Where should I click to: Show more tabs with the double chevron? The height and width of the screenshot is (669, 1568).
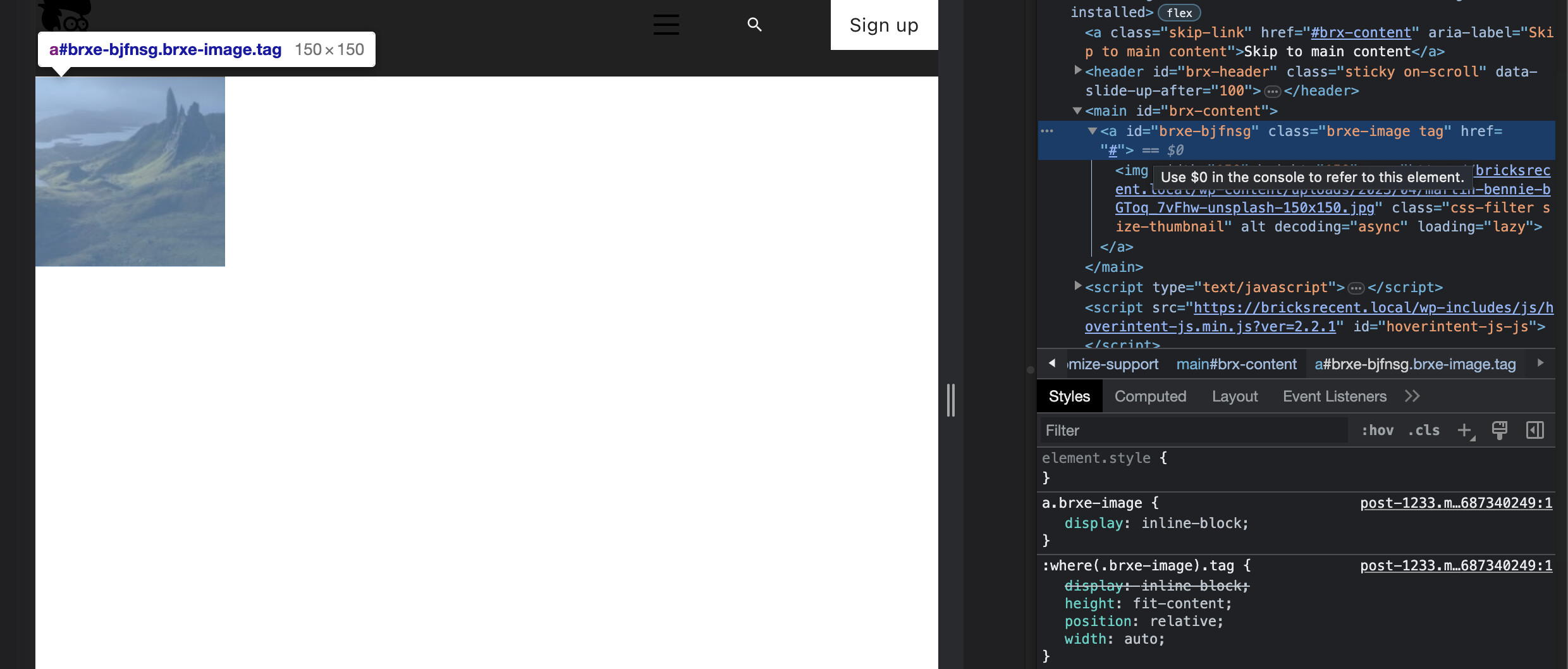[x=1412, y=396]
